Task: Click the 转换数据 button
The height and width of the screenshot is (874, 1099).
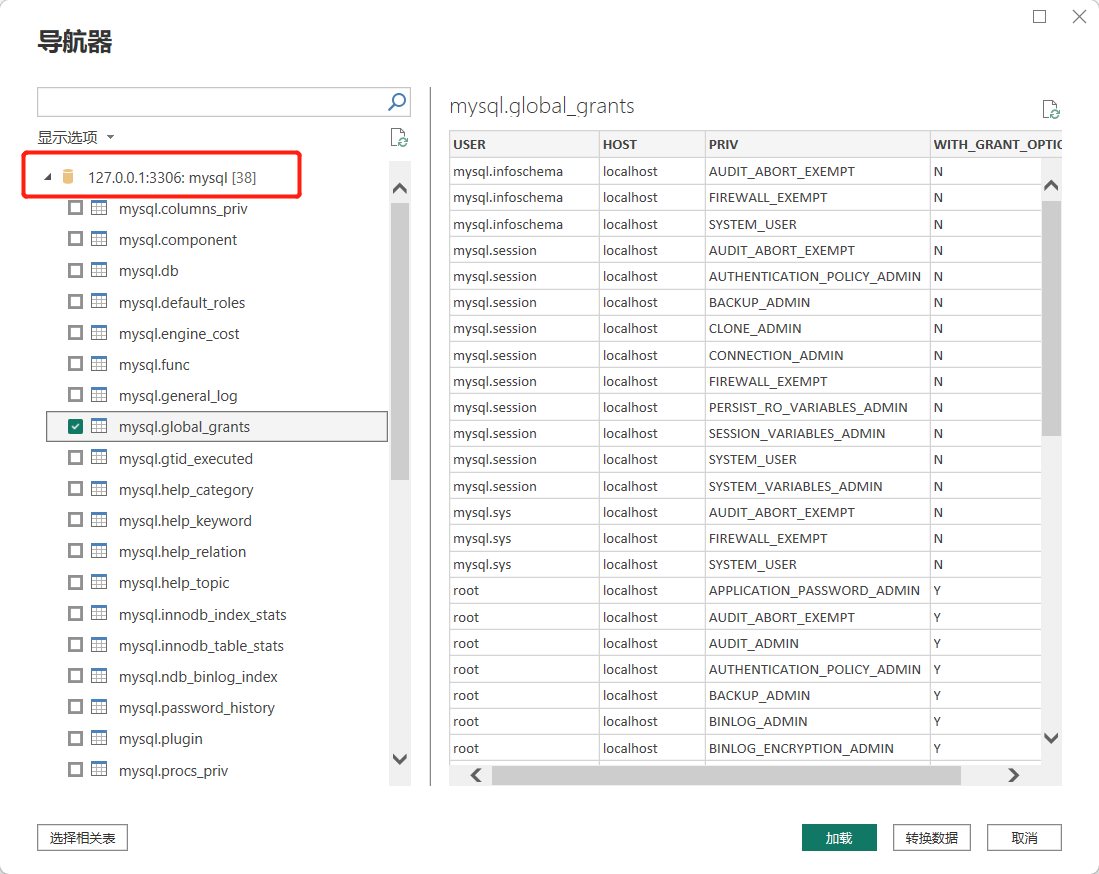Action: click(x=931, y=837)
